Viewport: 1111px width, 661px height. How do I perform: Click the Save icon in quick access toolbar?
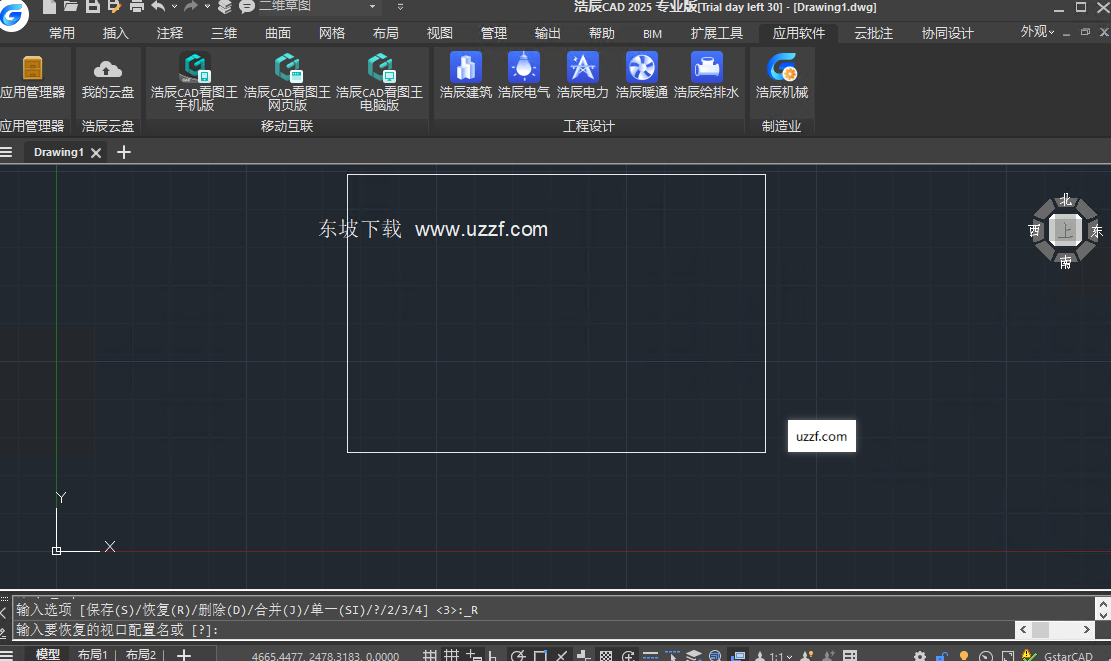pyautogui.click(x=93, y=7)
